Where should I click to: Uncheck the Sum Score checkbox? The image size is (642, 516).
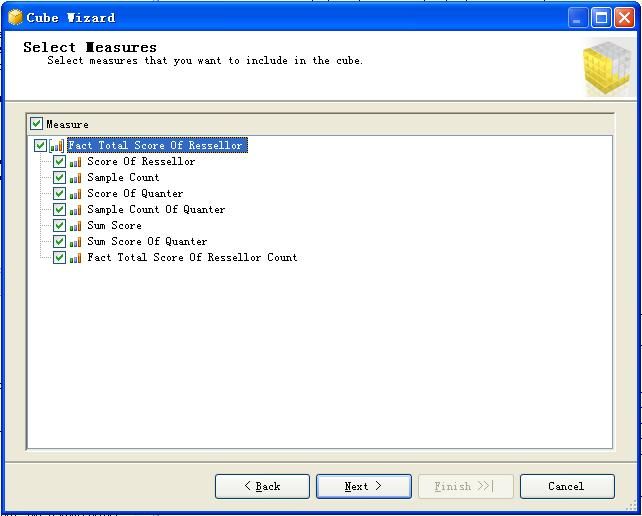tap(59, 225)
